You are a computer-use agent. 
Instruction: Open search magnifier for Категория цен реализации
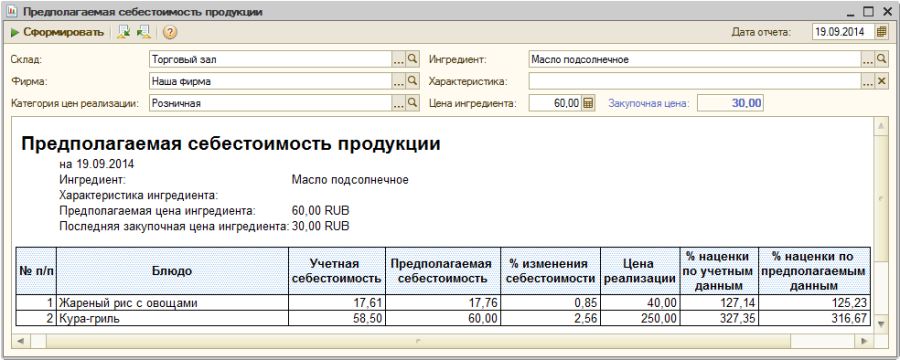coord(413,103)
